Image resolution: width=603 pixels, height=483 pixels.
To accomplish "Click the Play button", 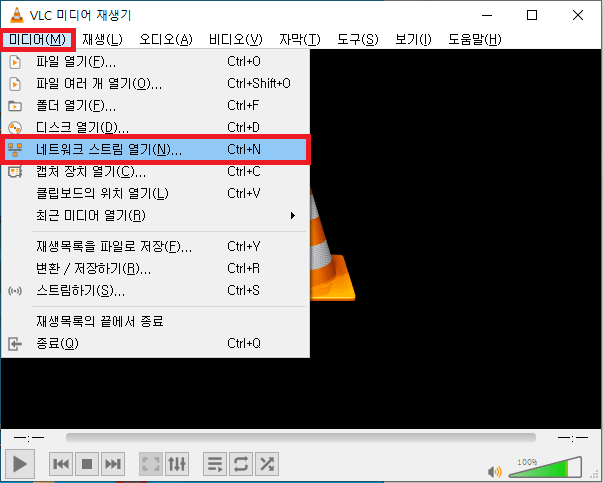I will pos(20,464).
